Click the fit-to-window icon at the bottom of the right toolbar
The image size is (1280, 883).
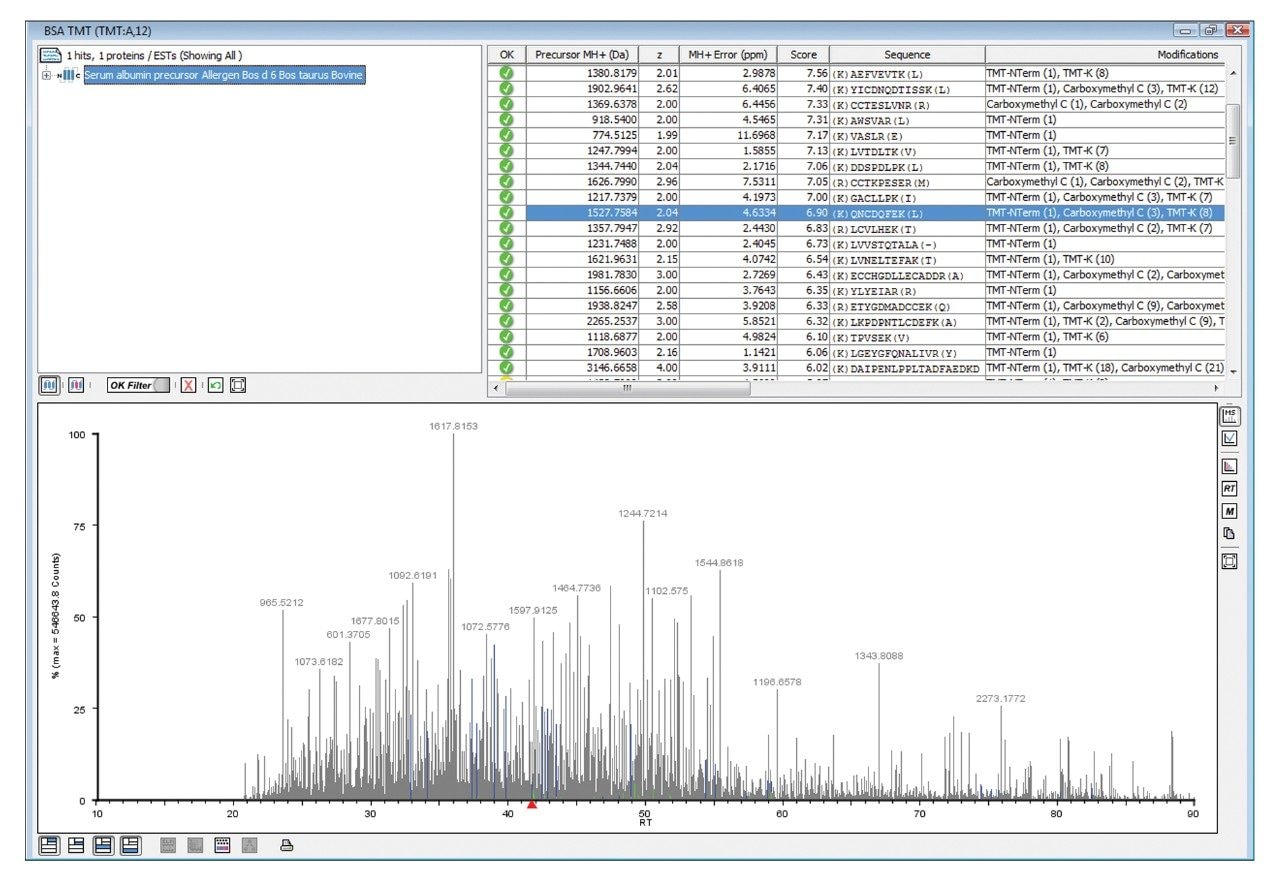1230,561
